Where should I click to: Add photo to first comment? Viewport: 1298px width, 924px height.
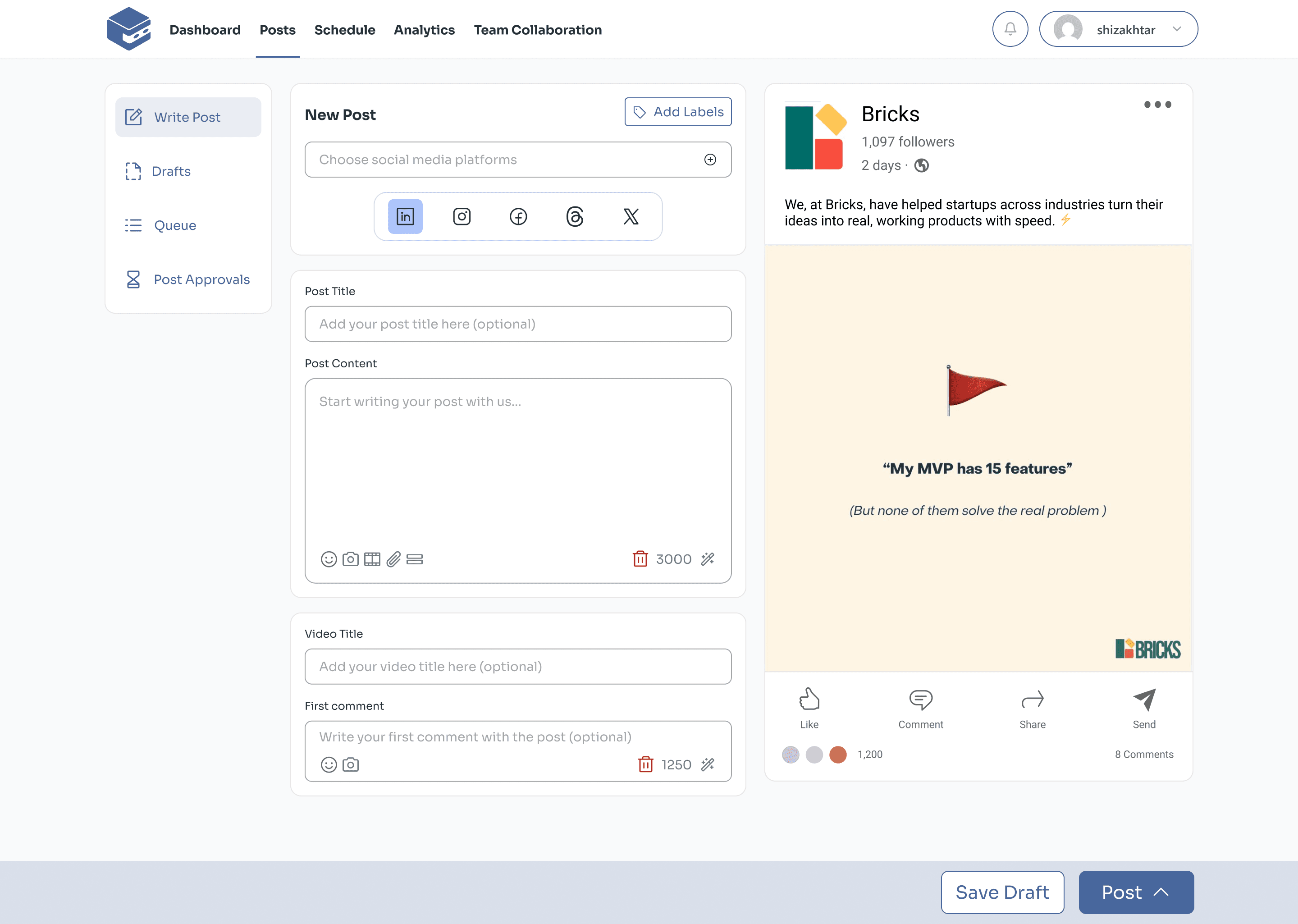point(350,764)
